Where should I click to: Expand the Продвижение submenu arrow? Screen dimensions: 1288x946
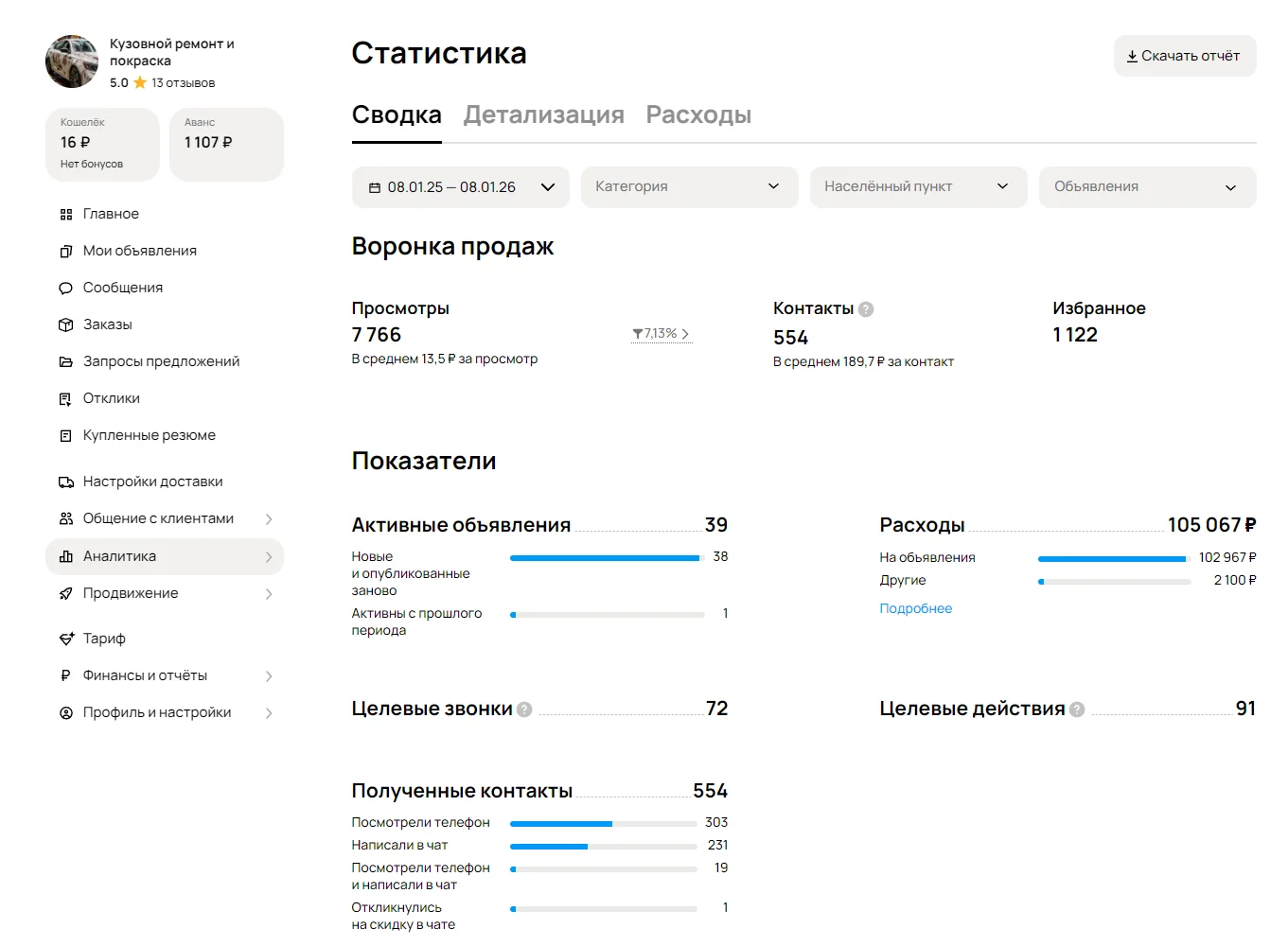(x=269, y=594)
